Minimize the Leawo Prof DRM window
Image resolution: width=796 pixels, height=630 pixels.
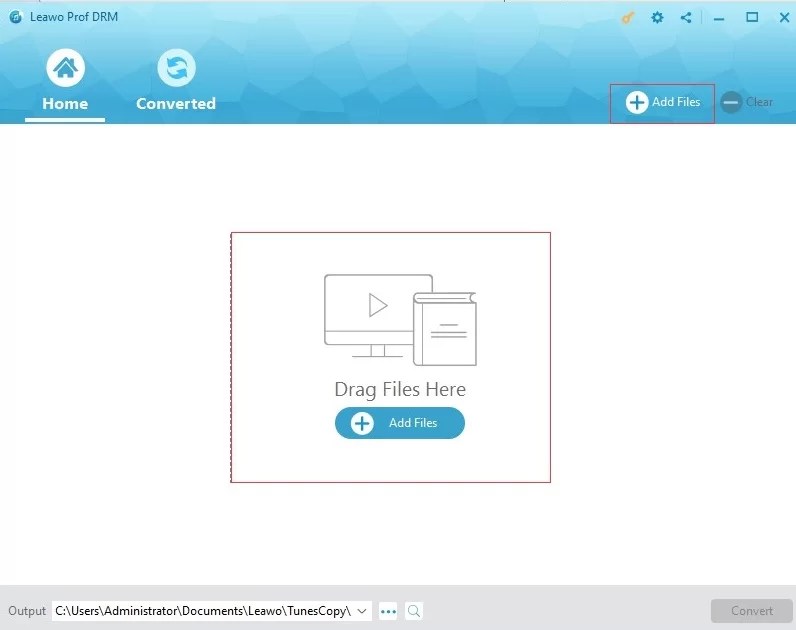(x=719, y=19)
